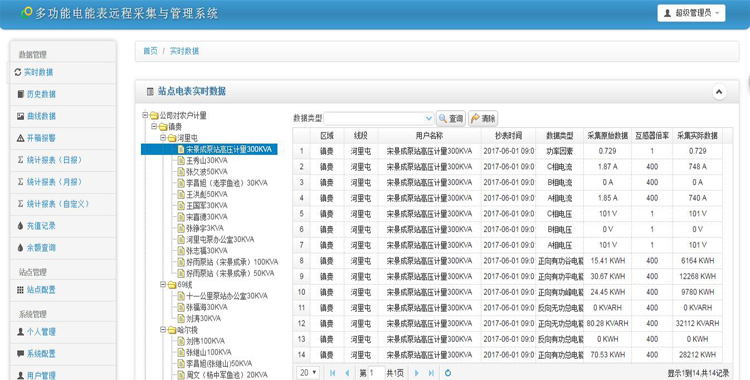The height and width of the screenshot is (380, 750).
Task: Refresh the data table
Action: [x=448, y=373]
